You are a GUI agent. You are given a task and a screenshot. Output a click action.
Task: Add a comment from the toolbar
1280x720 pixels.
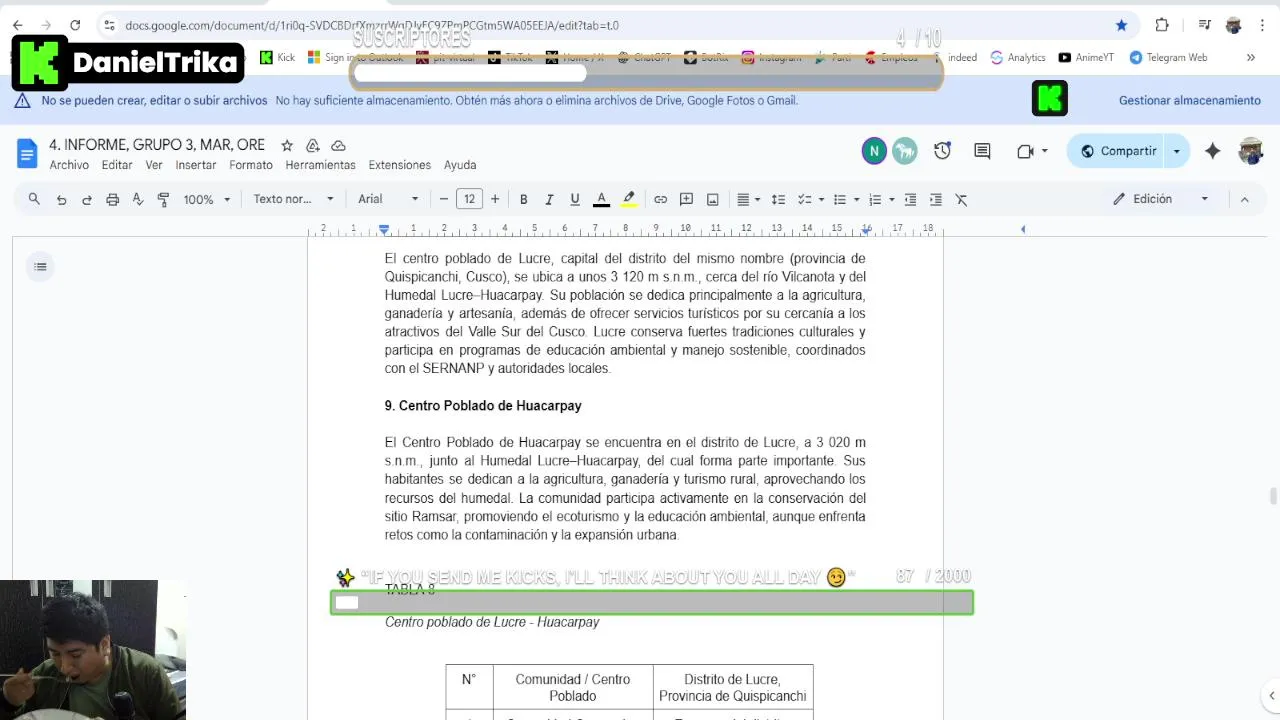[686, 199]
